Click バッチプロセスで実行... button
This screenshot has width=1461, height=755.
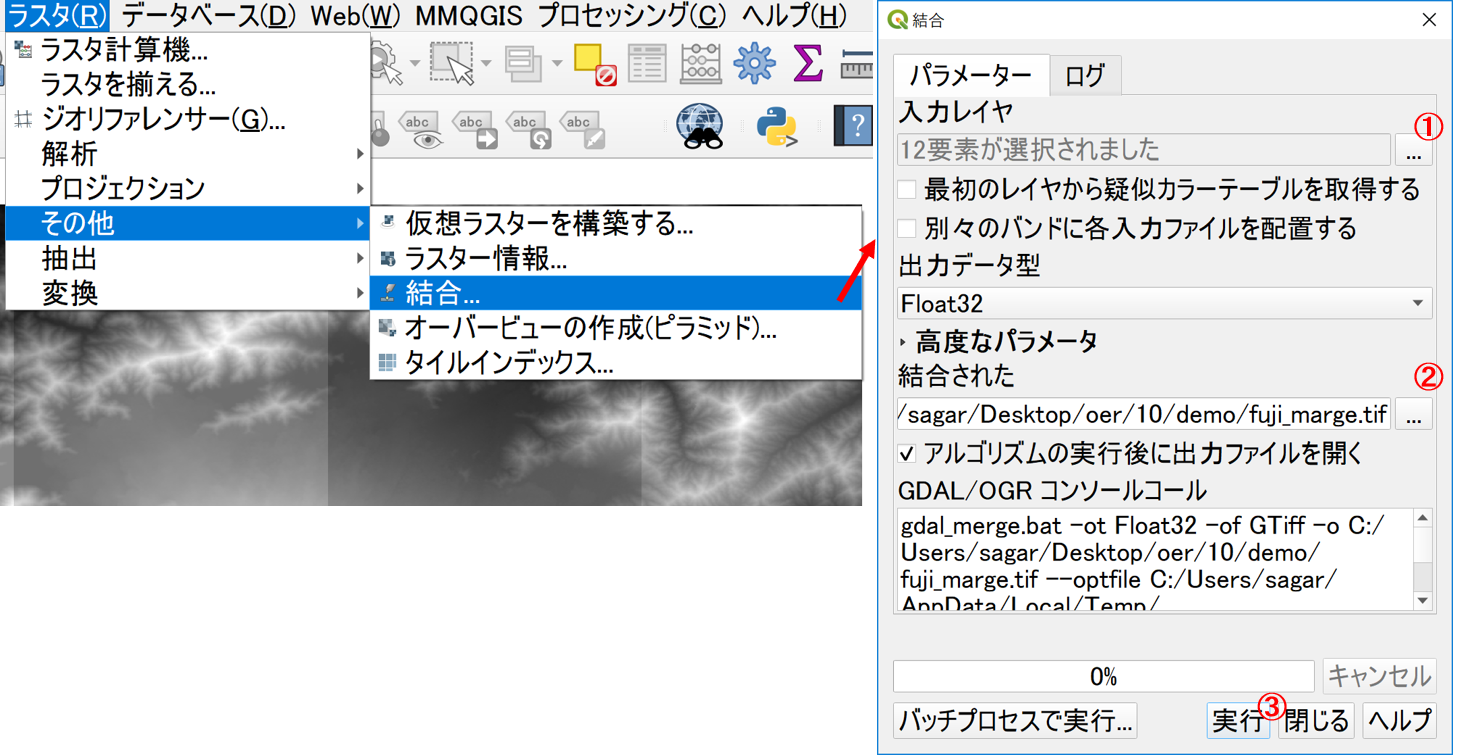(1015, 720)
